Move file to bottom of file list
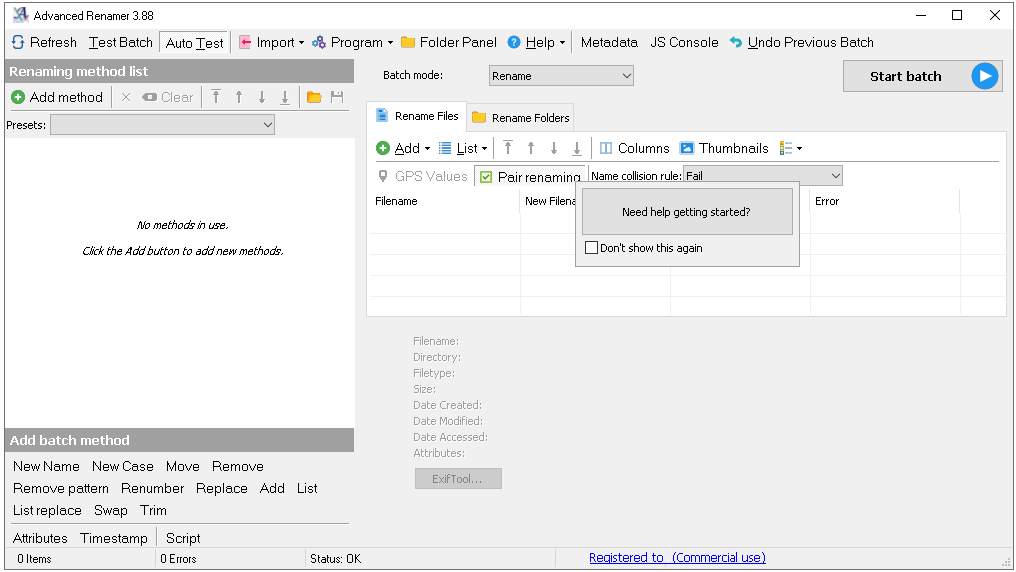1016x572 pixels. tap(577, 148)
